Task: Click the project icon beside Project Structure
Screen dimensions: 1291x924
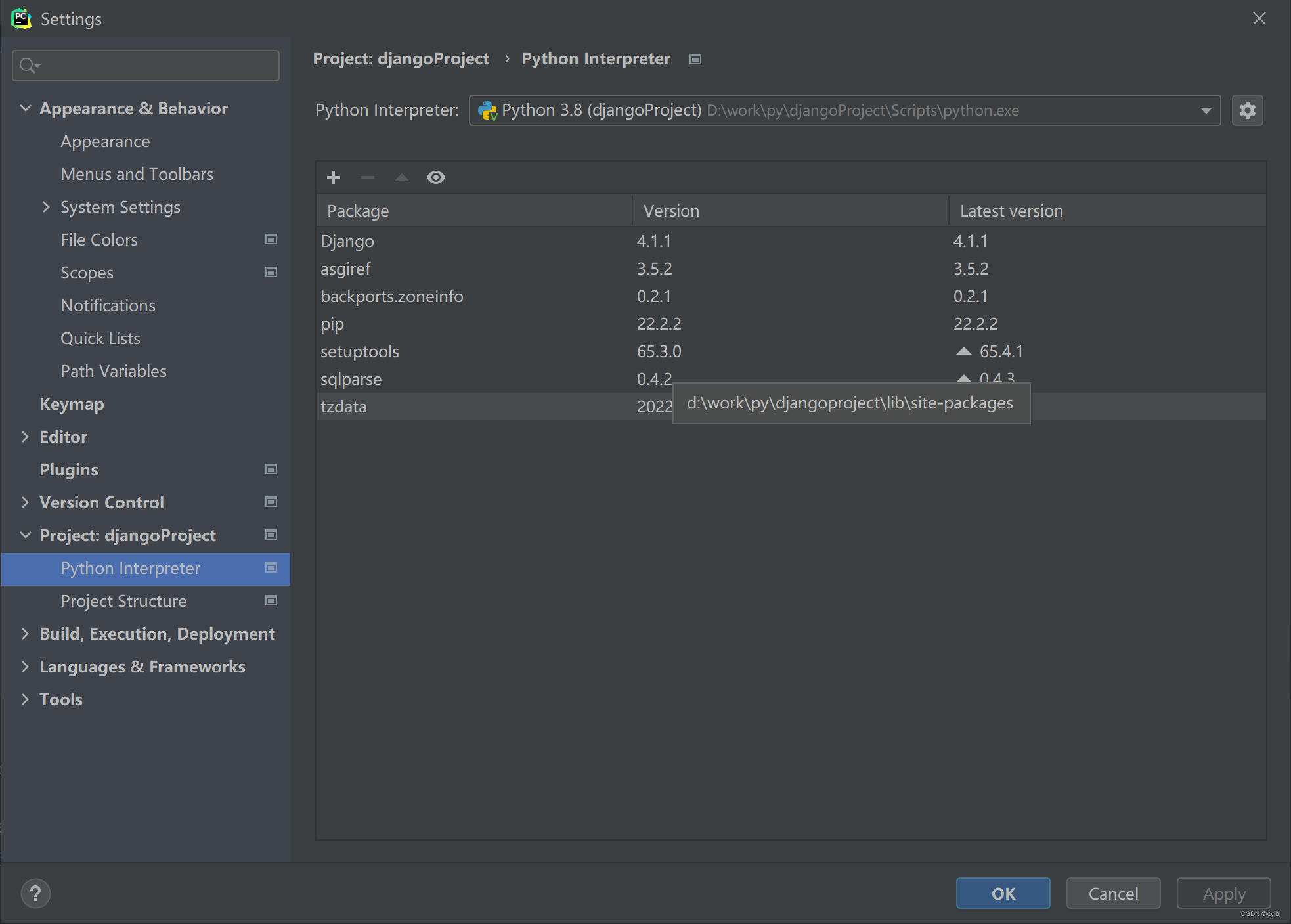Action: [271, 600]
